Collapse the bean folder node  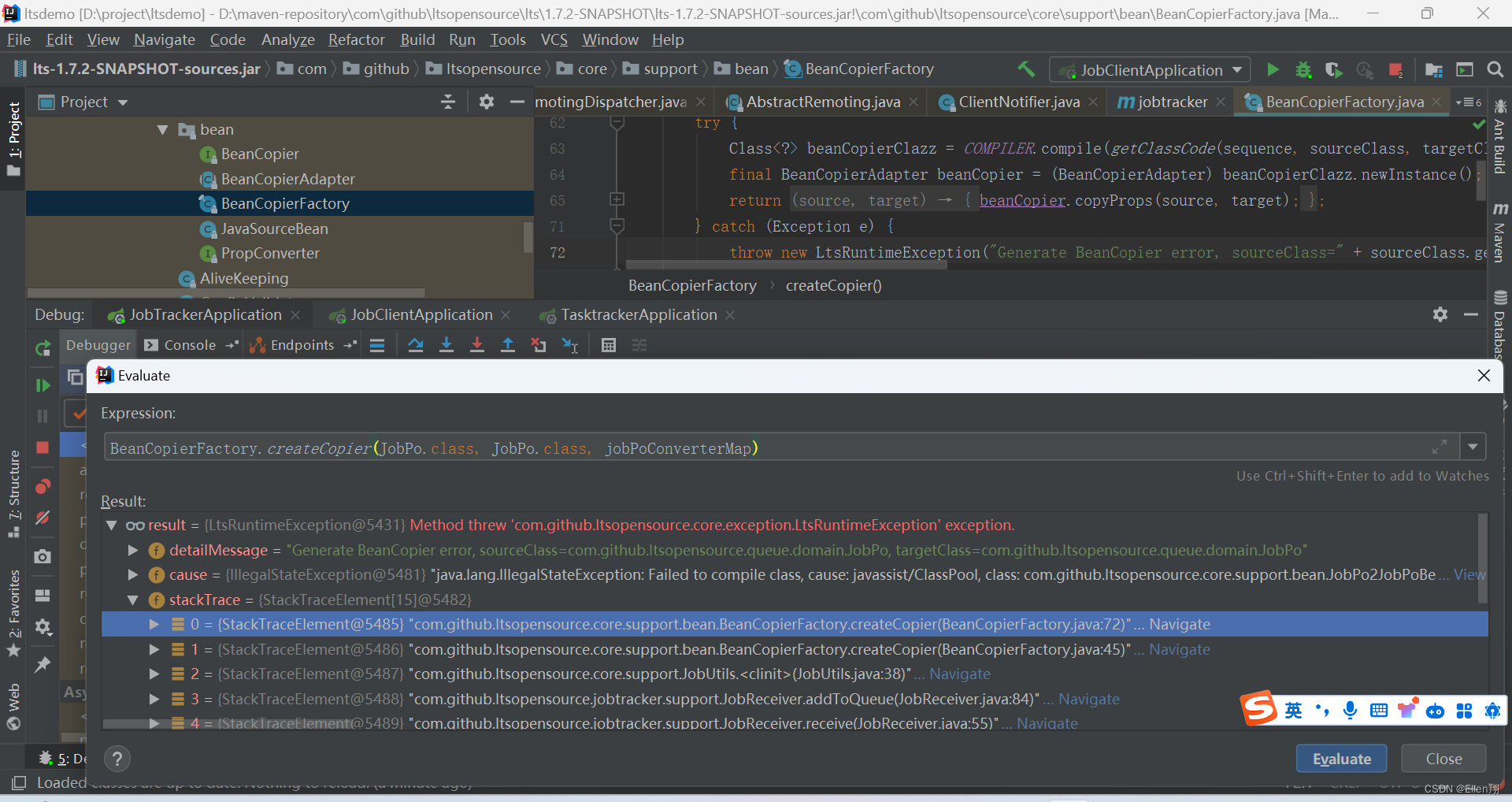[163, 130]
